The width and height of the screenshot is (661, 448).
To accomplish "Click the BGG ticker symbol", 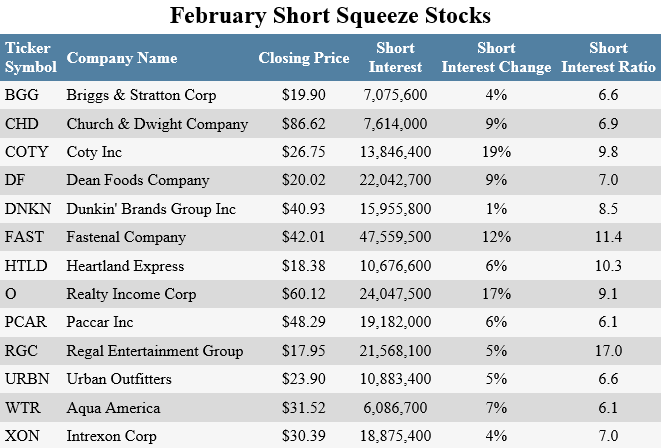I will pyautogui.click(x=22, y=96).
